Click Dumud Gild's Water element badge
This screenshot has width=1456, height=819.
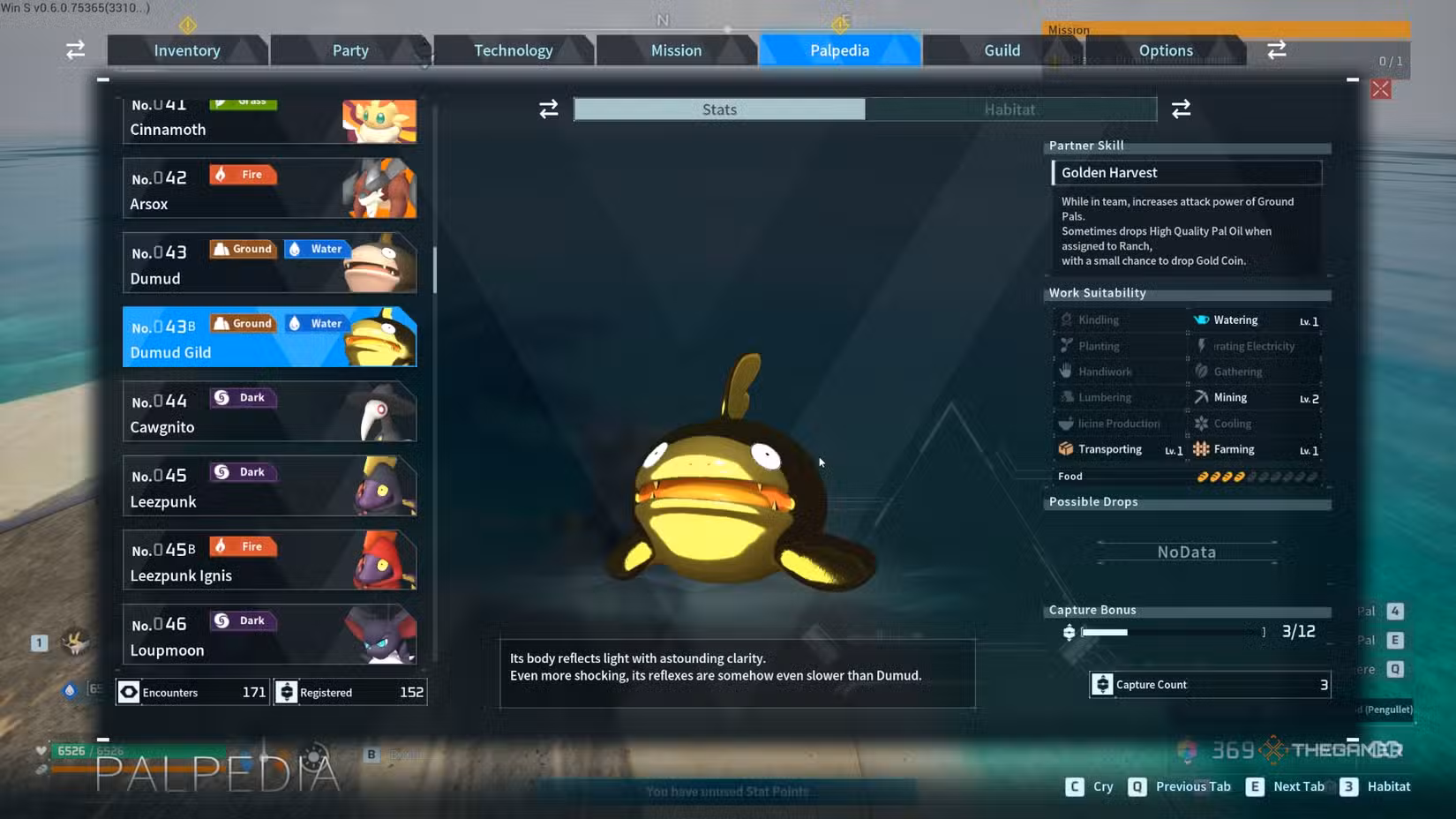tap(317, 323)
